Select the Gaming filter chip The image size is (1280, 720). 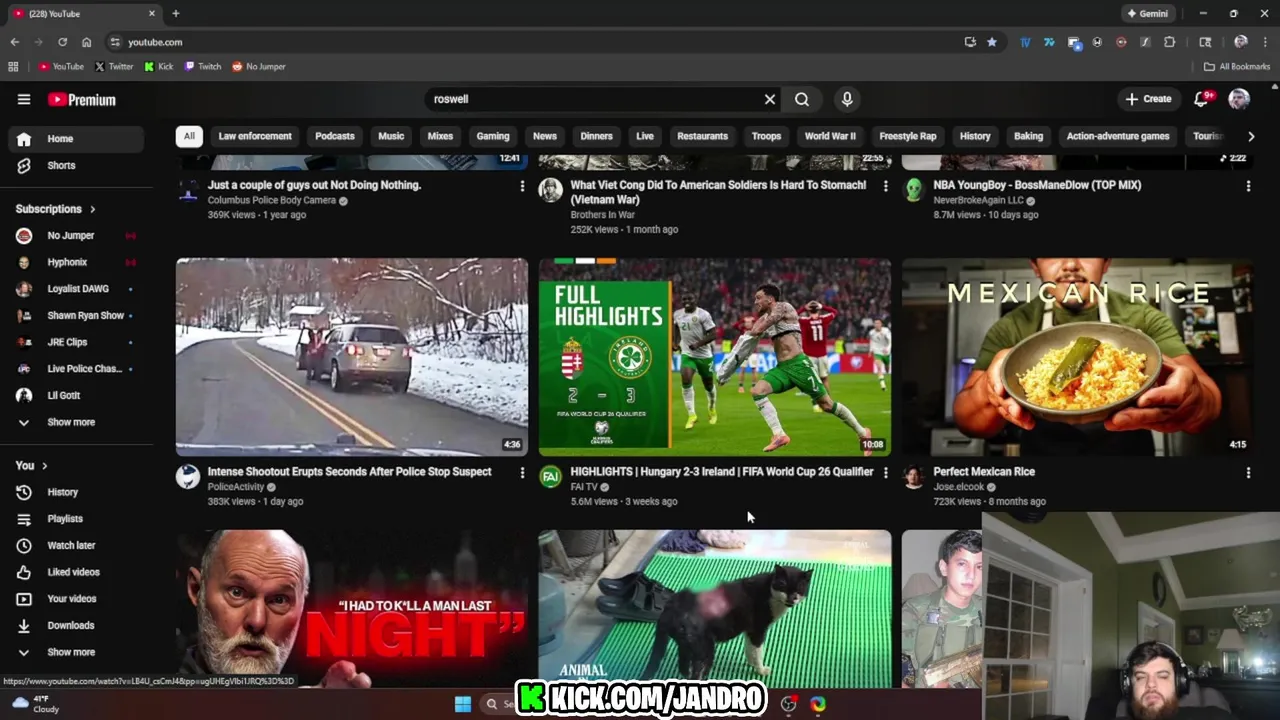pos(493,136)
